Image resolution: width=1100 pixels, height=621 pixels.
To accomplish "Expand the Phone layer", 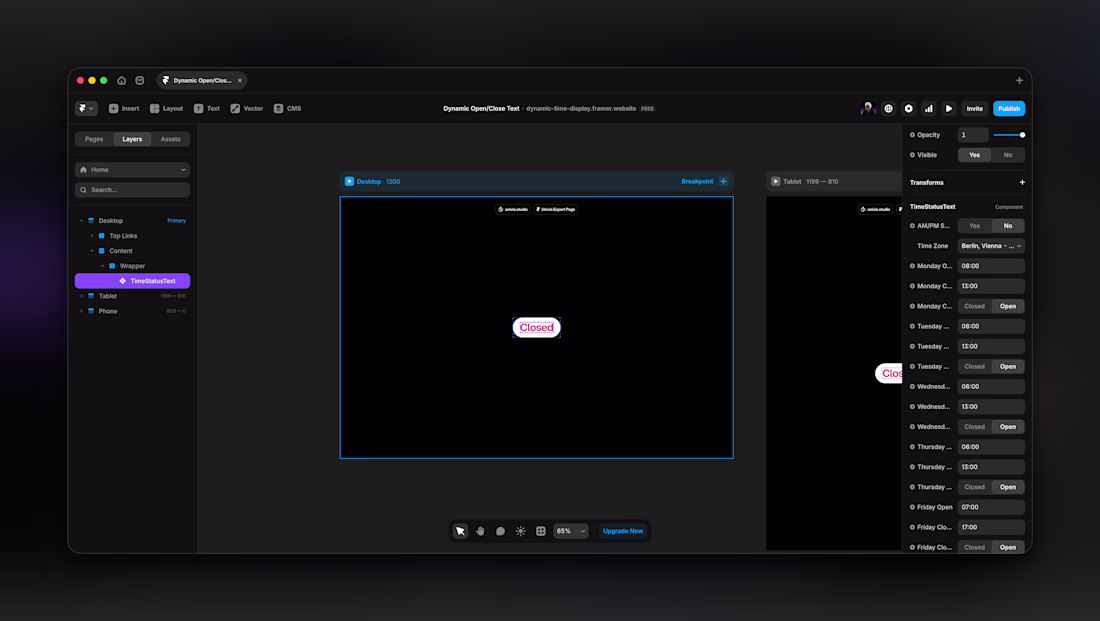I will point(81,312).
